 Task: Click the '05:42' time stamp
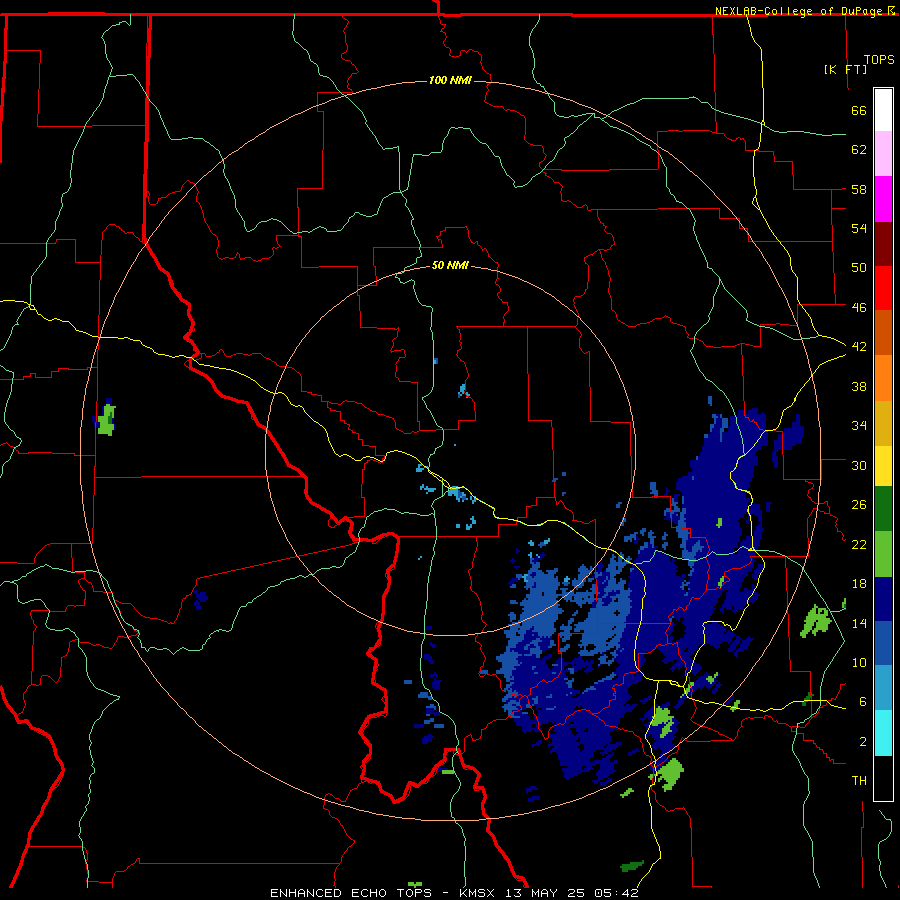pyautogui.click(x=616, y=893)
